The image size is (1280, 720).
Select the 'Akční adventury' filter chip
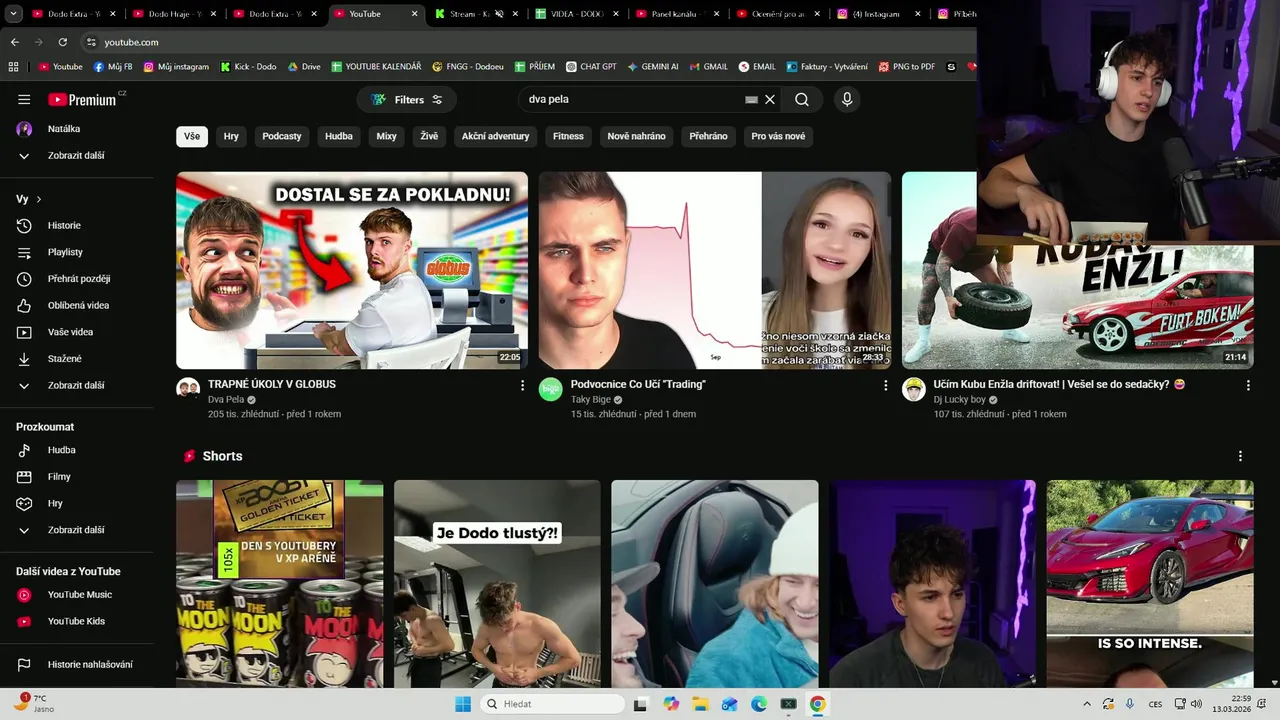click(495, 136)
